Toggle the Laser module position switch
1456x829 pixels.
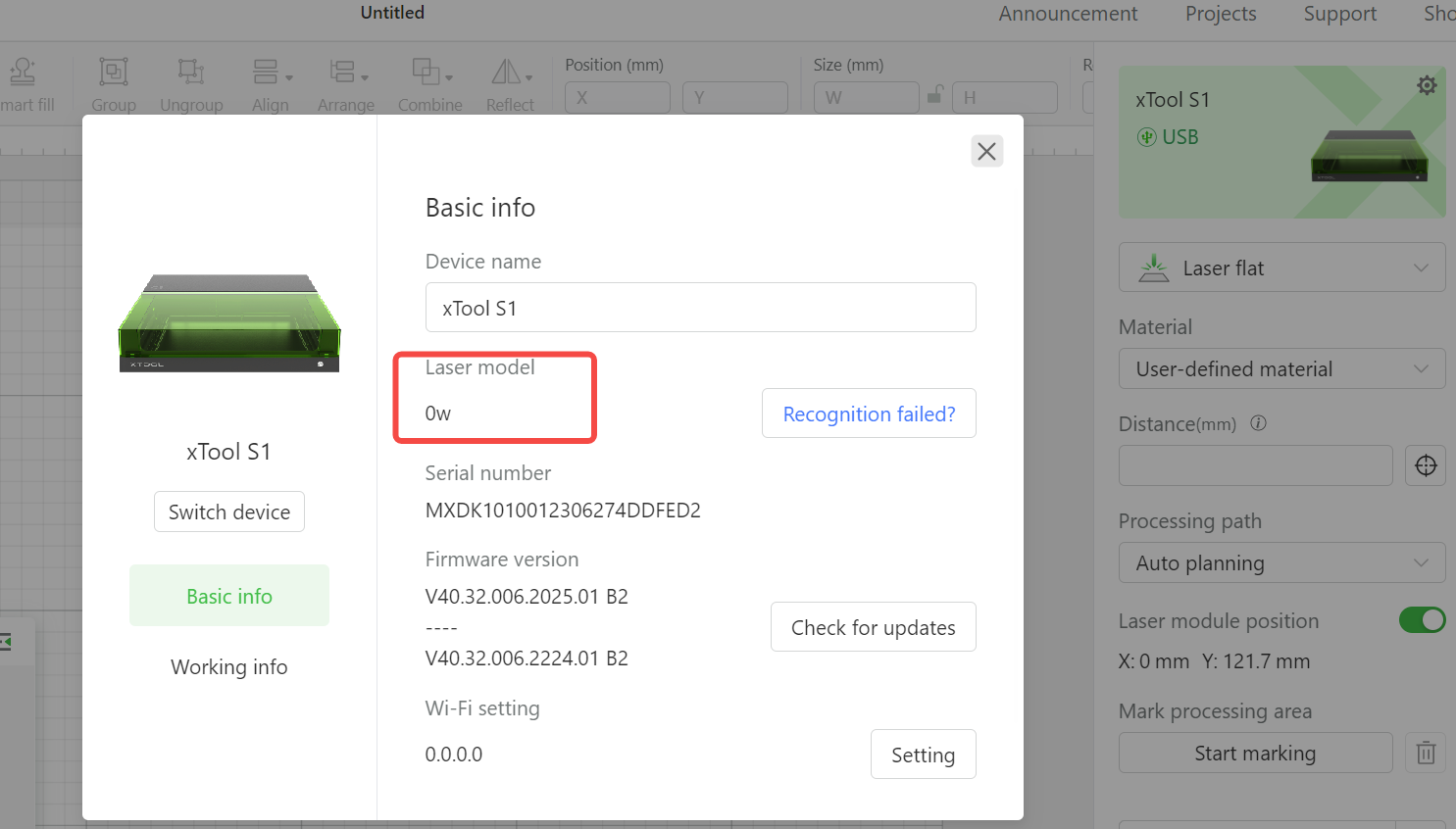click(x=1423, y=620)
